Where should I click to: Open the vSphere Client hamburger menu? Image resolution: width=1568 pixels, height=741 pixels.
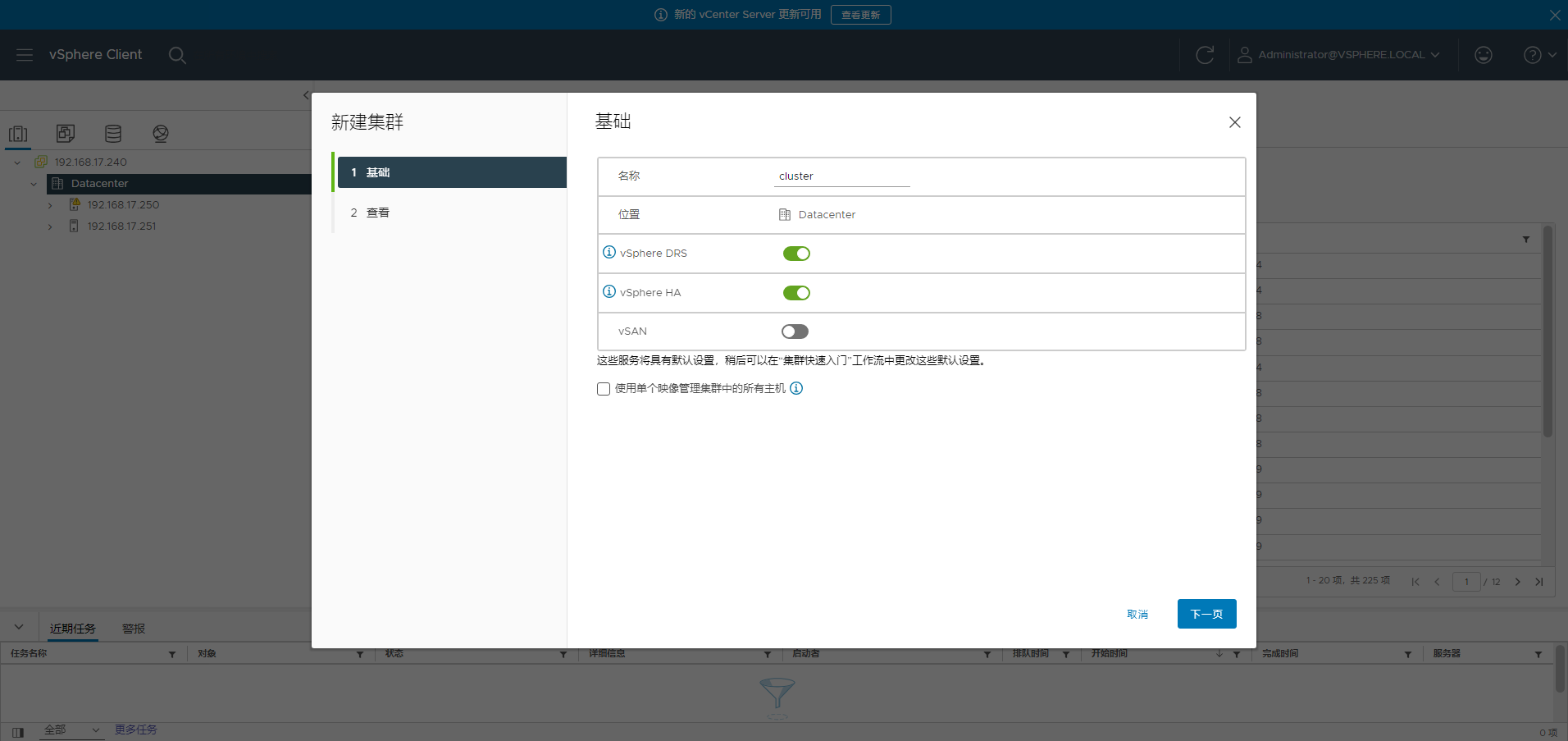25,55
